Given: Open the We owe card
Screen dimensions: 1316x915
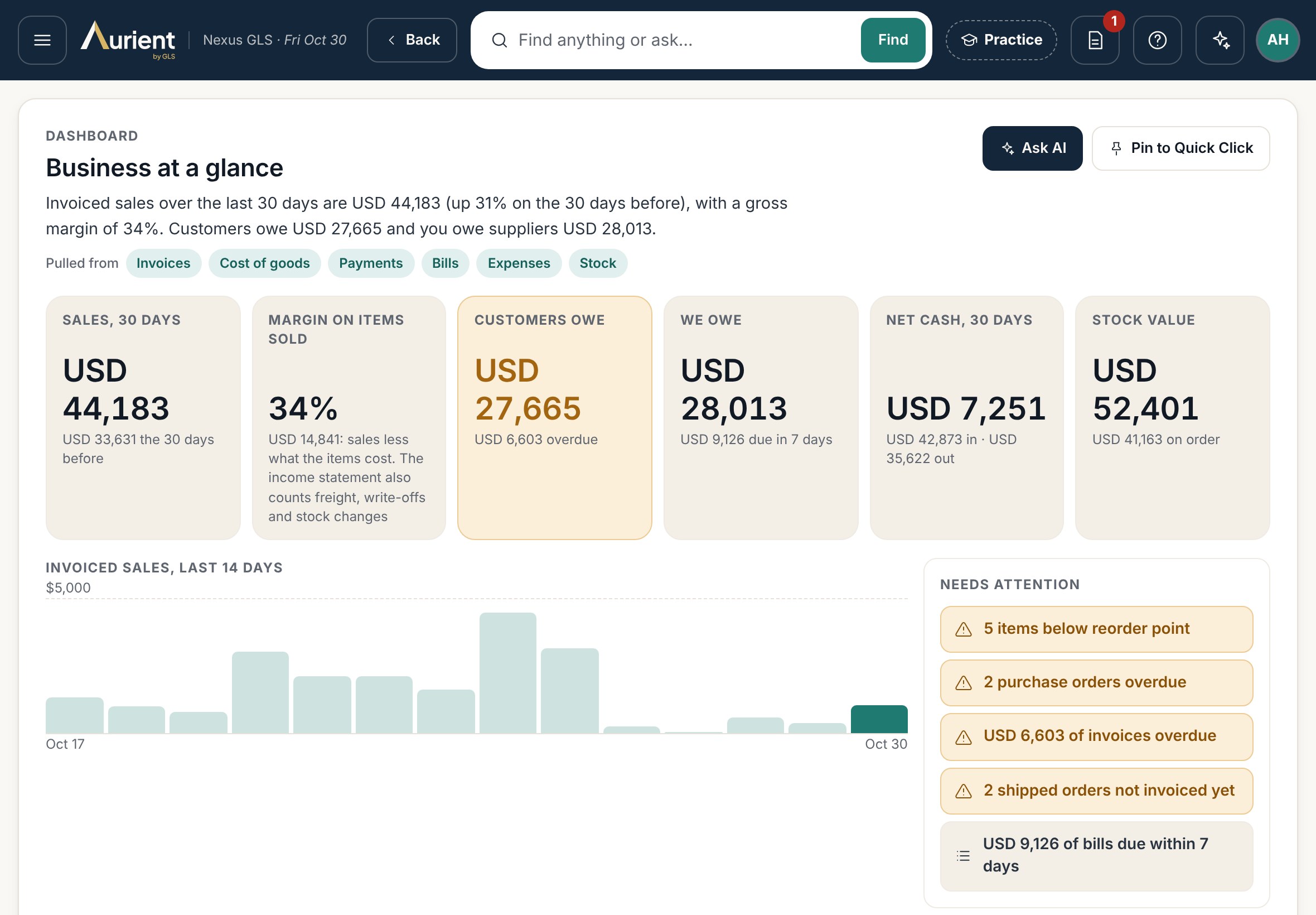Looking at the screenshot, I should point(761,418).
